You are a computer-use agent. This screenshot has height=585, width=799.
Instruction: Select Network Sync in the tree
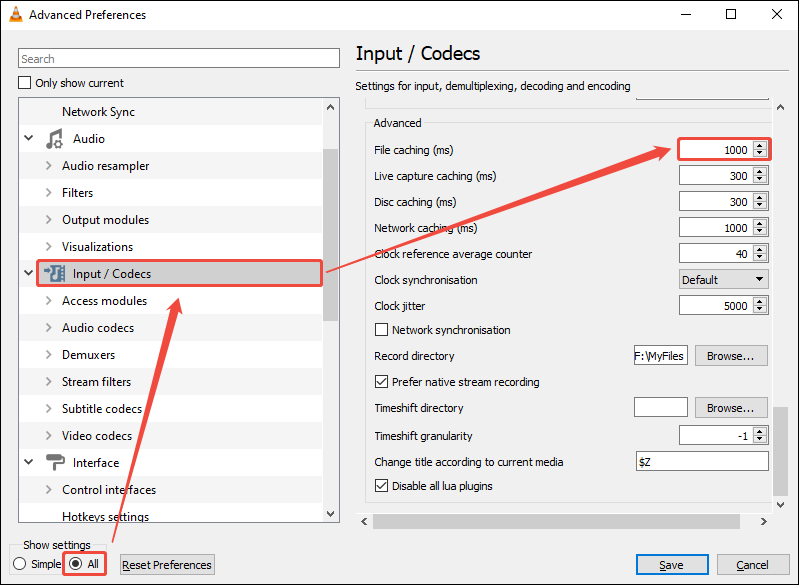point(98,112)
